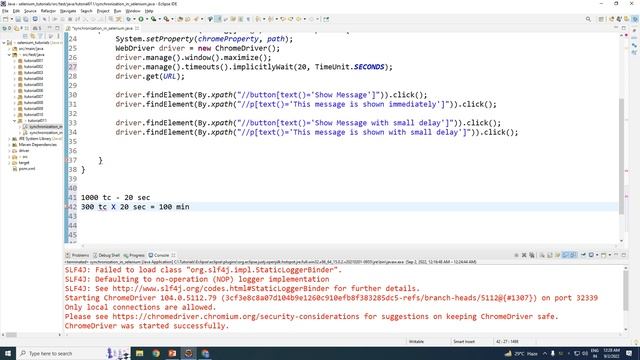The height and width of the screenshot is (360, 640).
Task: Click the Writable status field
Action: tap(416, 342)
